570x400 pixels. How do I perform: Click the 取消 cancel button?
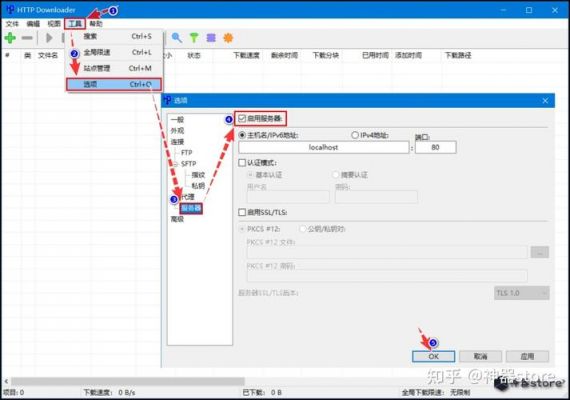pyautogui.click(x=481, y=356)
